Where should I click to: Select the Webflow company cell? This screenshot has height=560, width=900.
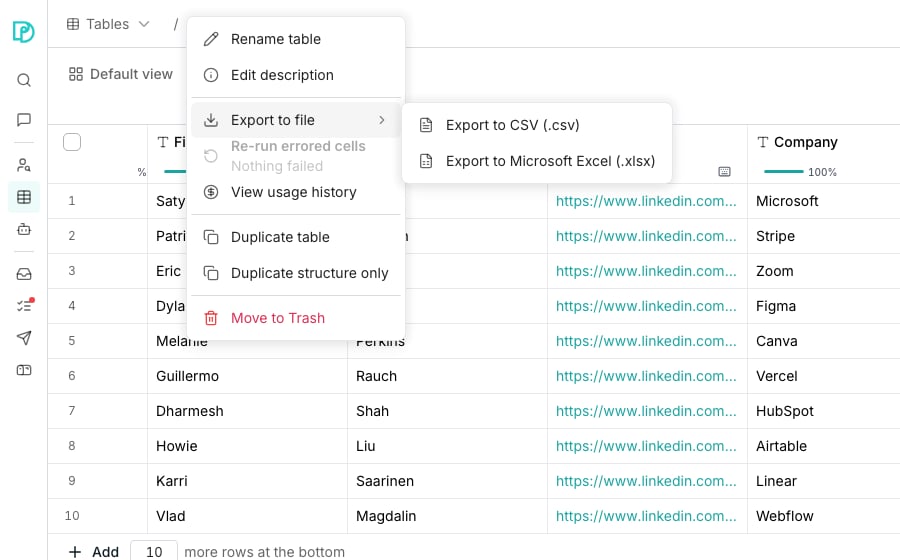coord(824,516)
